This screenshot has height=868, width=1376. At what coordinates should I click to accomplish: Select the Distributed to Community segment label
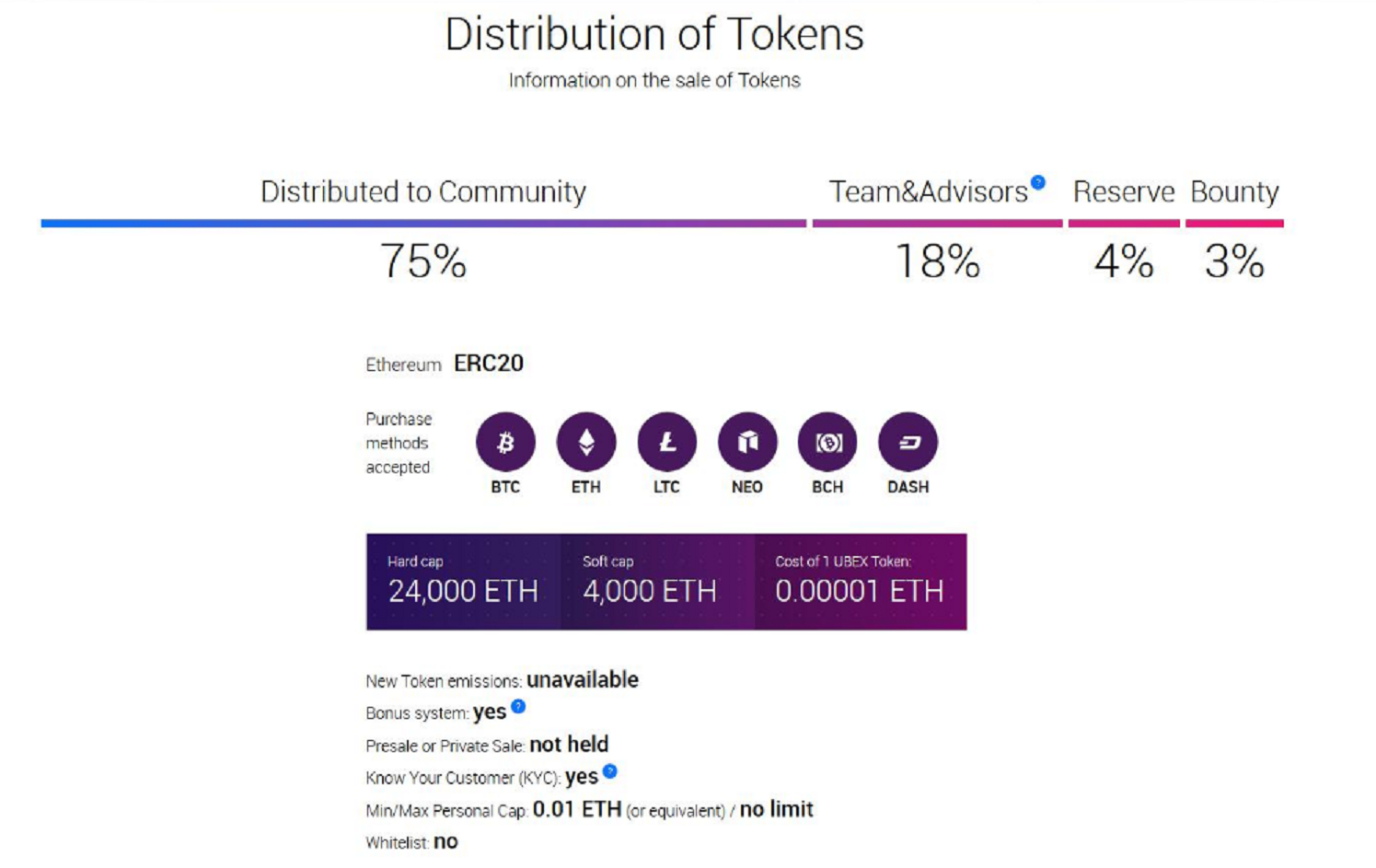tap(423, 191)
